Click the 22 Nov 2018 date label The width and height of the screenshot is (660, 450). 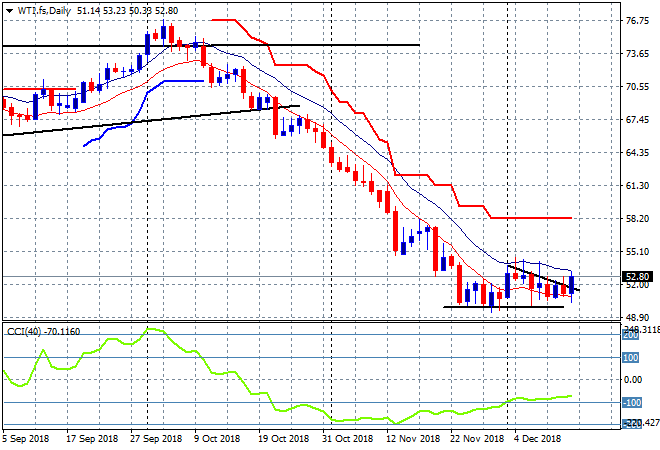(477, 439)
